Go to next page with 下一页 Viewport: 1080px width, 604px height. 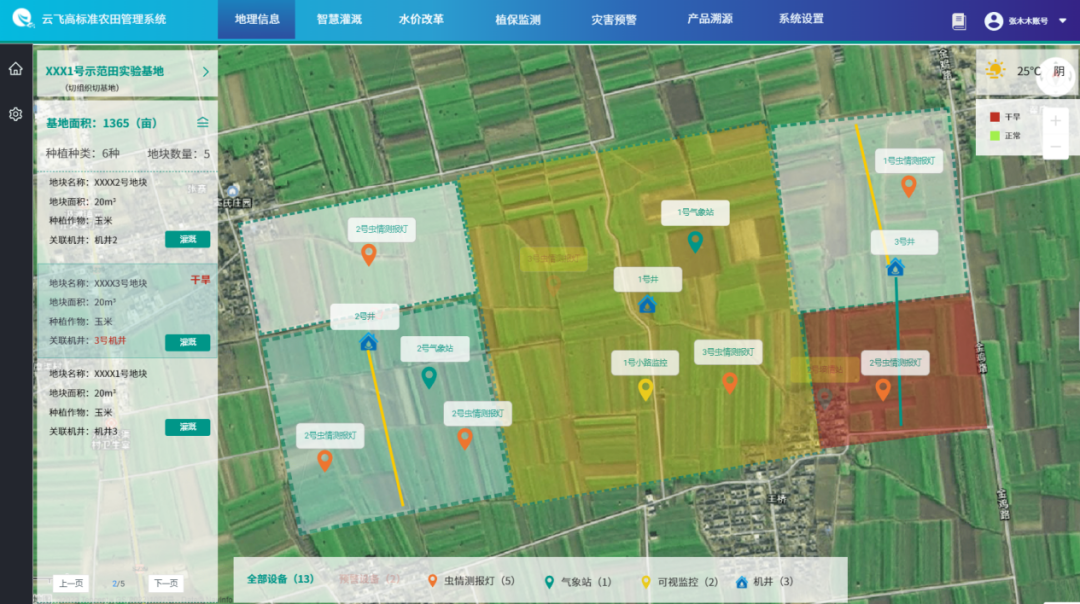coord(166,583)
